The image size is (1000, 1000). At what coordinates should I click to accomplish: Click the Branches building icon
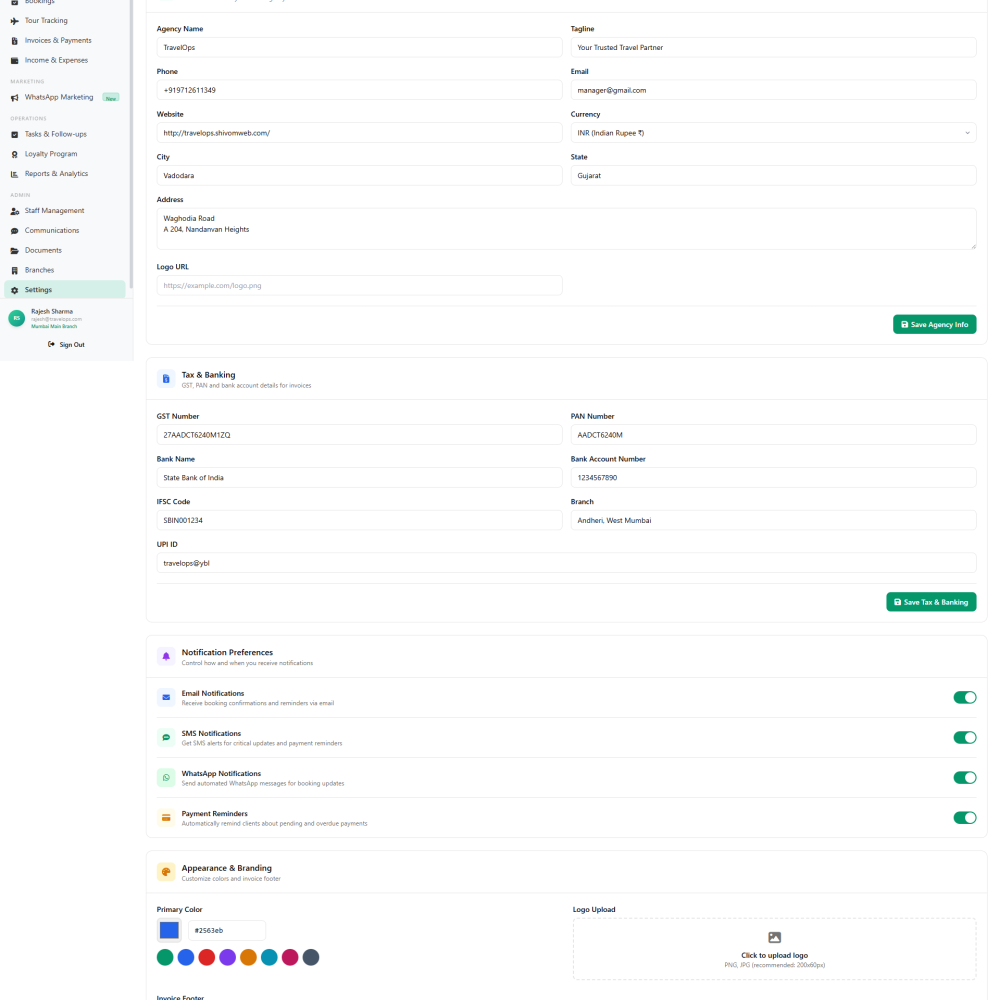[15, 270]
